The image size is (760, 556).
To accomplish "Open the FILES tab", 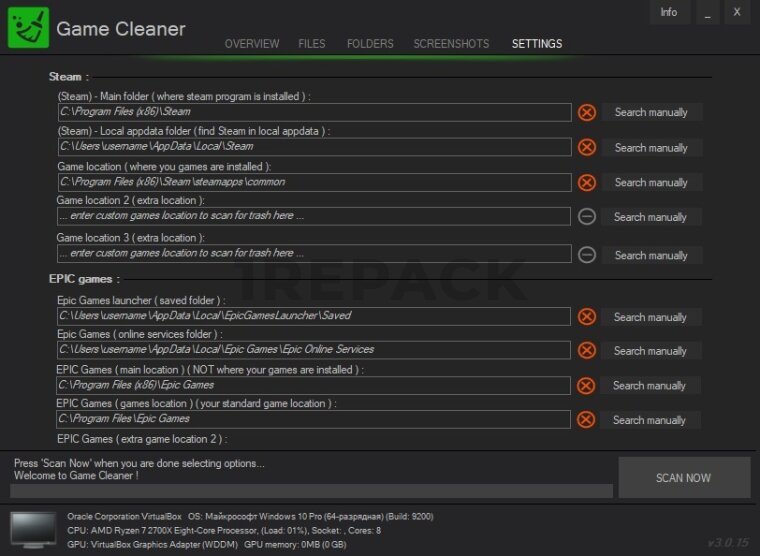I will [x=312, y=44].
